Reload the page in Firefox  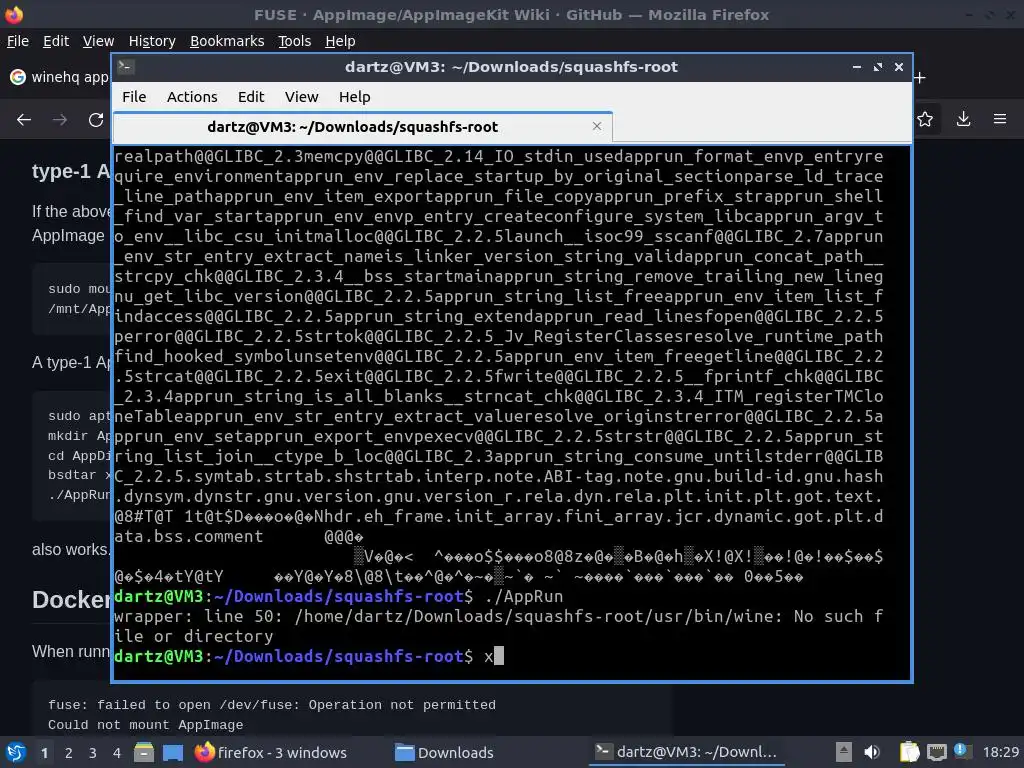(x=96, y=120)
